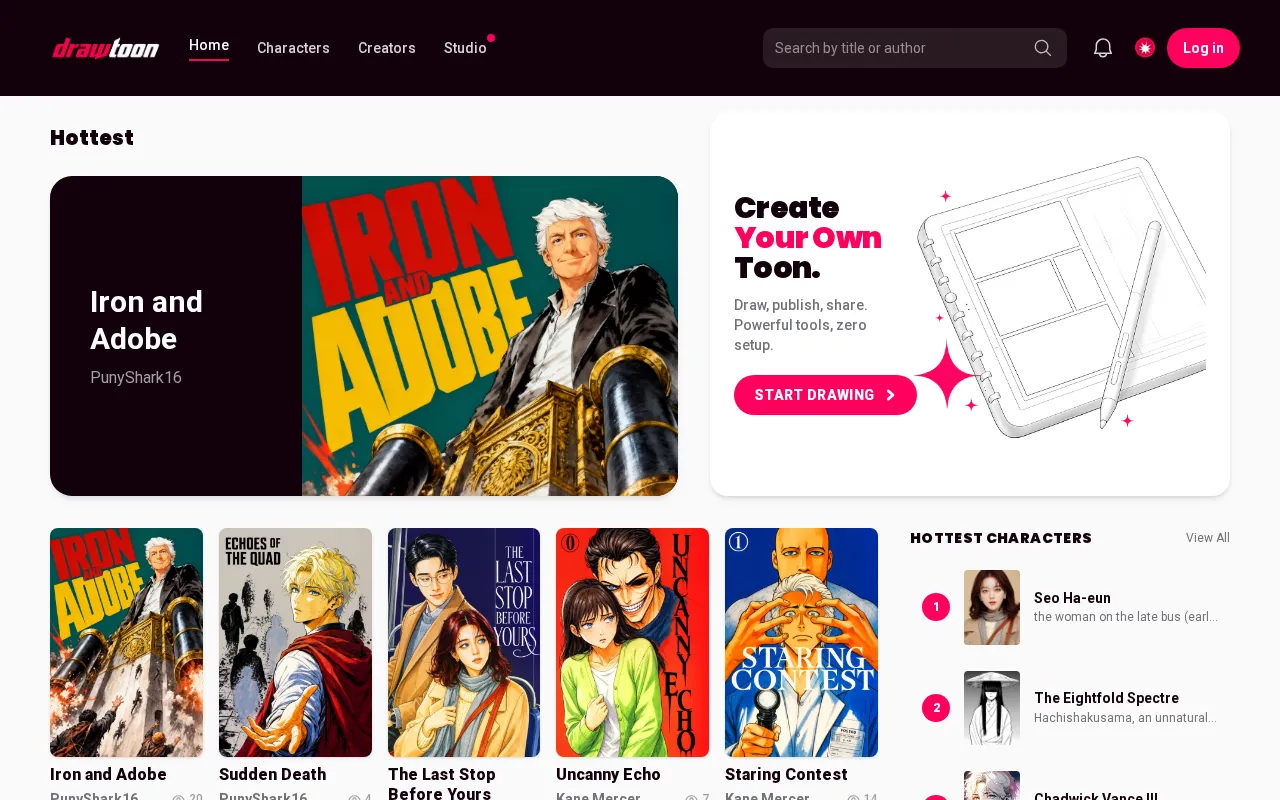
Task: Click the Seo Ha-eun name
Action: (x=1072, y=598)
